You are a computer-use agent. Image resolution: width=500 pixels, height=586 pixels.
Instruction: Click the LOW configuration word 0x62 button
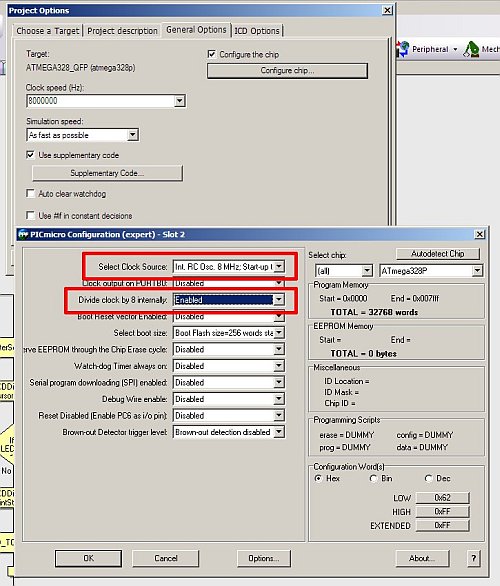click(442, 498)
